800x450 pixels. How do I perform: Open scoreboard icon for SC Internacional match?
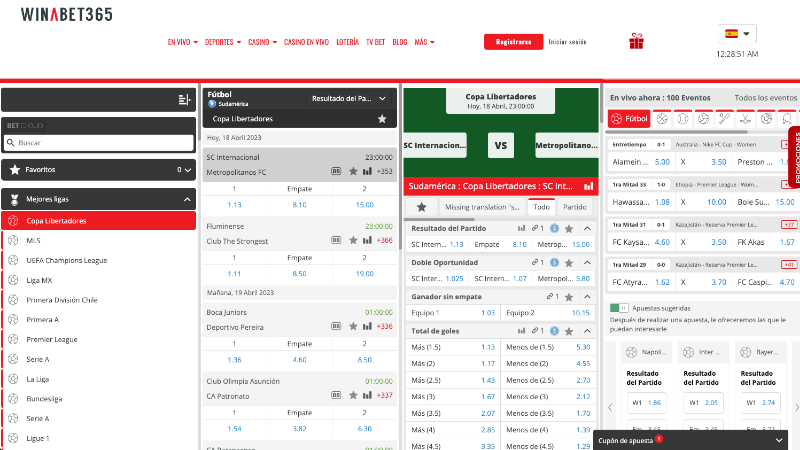click(x=336, y=171)
